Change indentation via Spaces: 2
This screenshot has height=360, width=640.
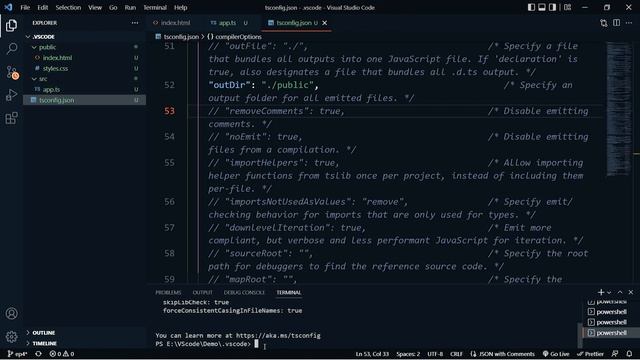click(408, 354)
